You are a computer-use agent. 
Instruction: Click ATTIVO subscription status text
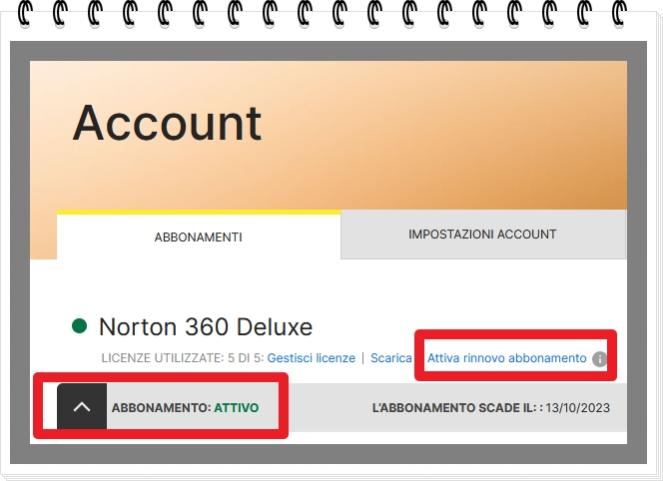coord(236,408)
